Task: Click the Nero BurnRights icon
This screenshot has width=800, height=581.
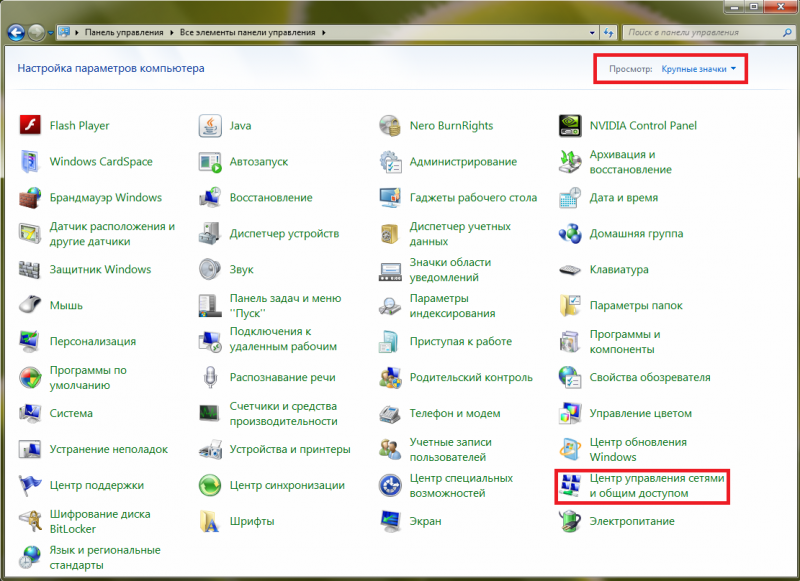Action: point(390,125)
